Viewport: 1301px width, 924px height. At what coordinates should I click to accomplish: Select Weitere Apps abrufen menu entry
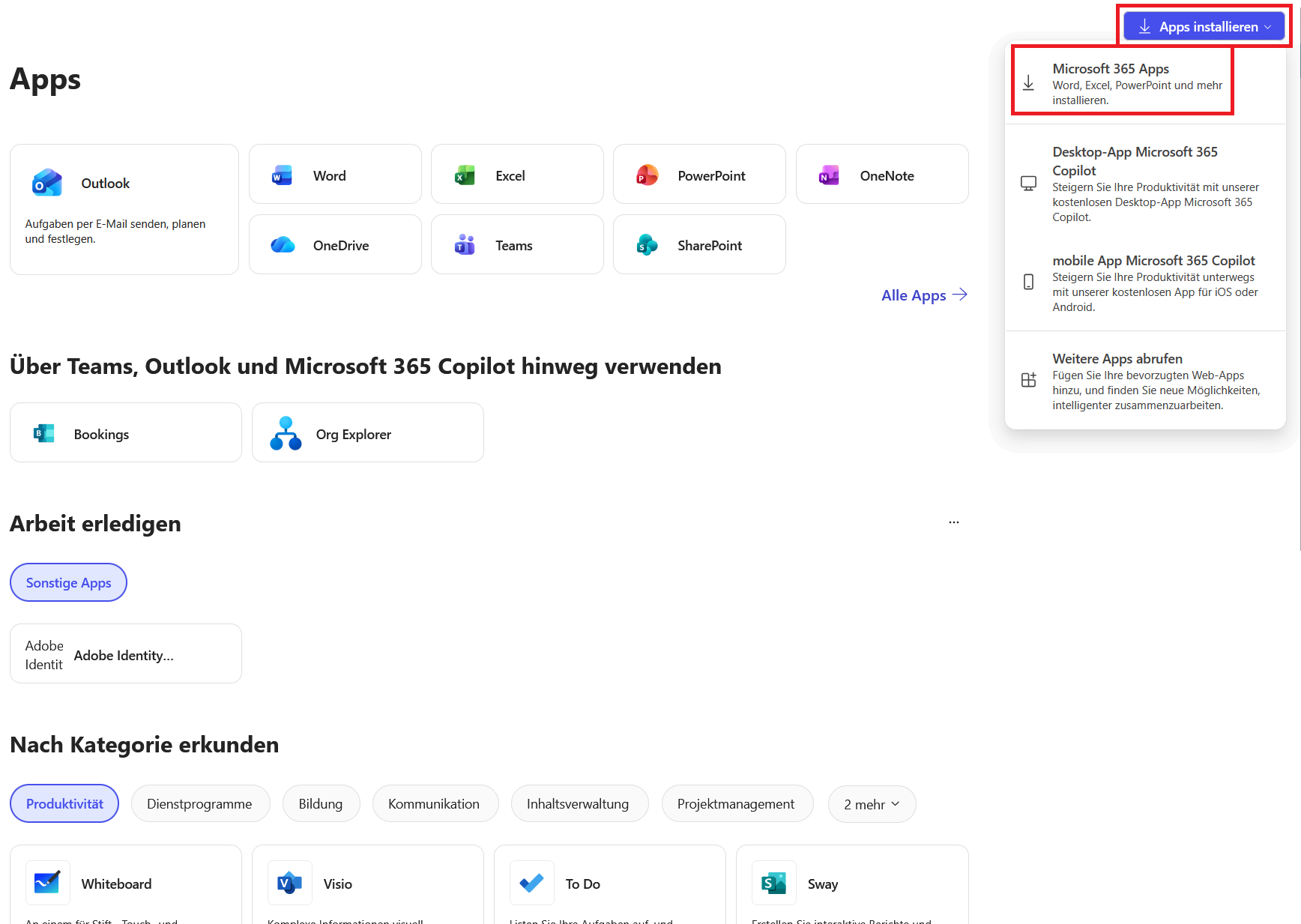pos(1144,381)
